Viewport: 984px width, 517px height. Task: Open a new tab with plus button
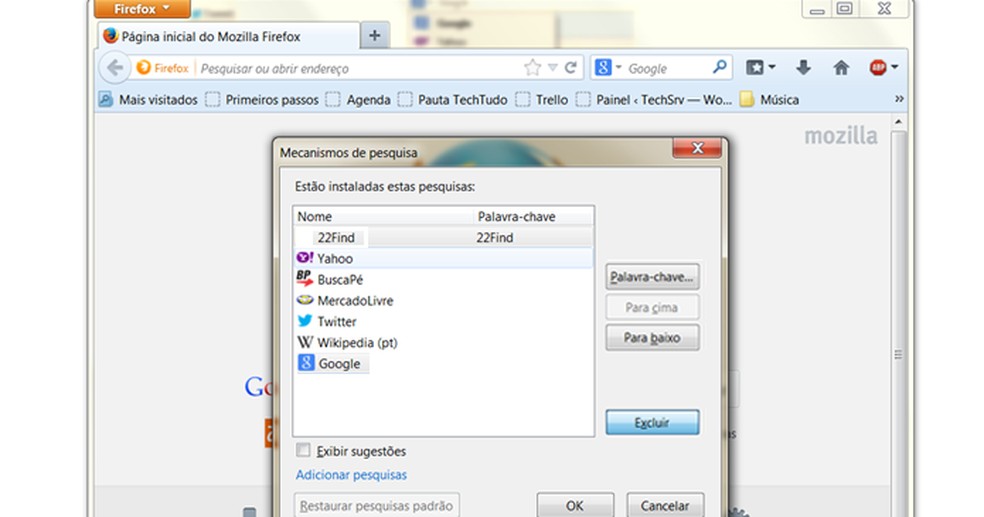point(375,36)
